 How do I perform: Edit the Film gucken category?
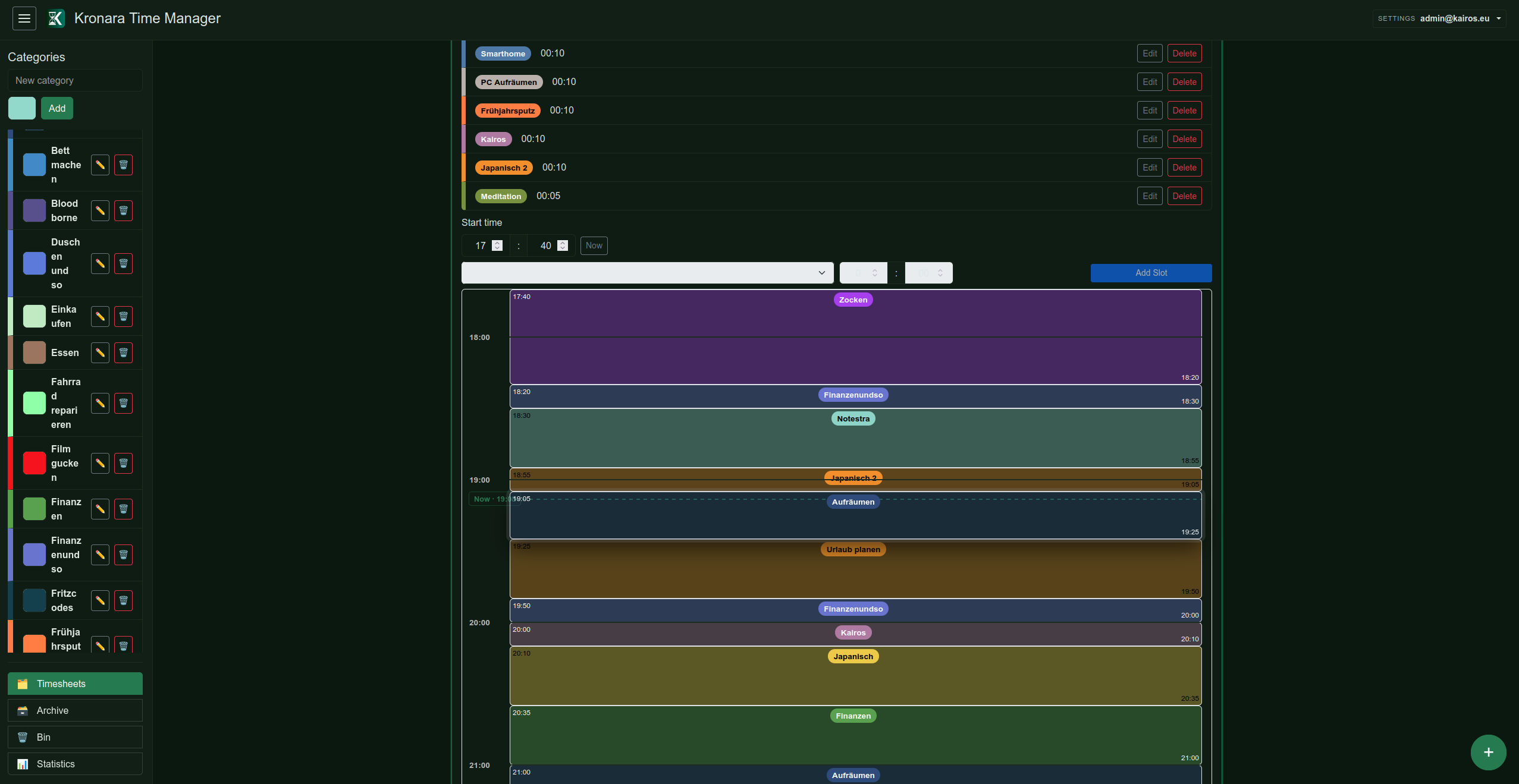point(100,463)
